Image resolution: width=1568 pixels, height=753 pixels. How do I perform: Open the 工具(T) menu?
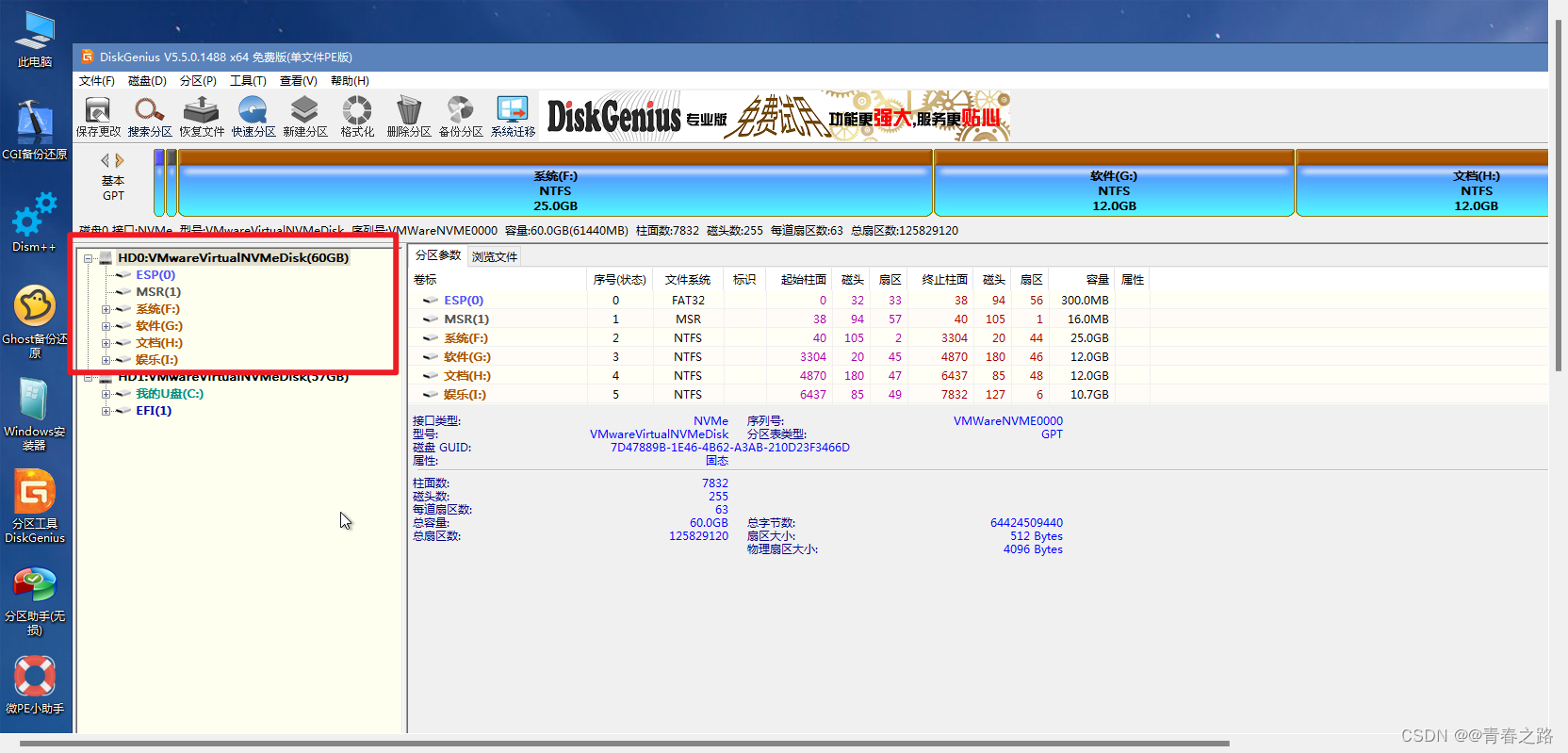[248, 81]
